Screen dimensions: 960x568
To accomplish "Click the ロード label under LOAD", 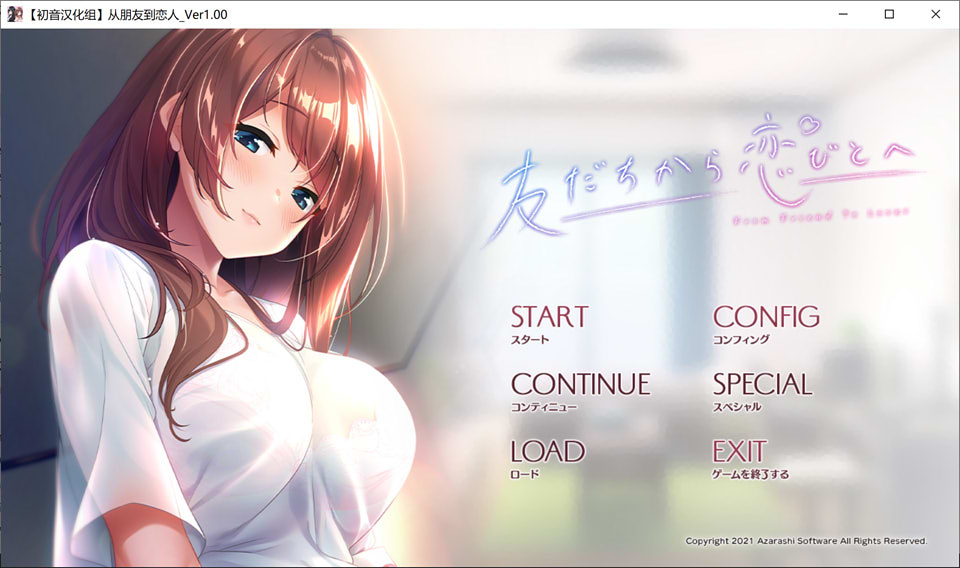I will pyautogui.click(x=525, y=474).
